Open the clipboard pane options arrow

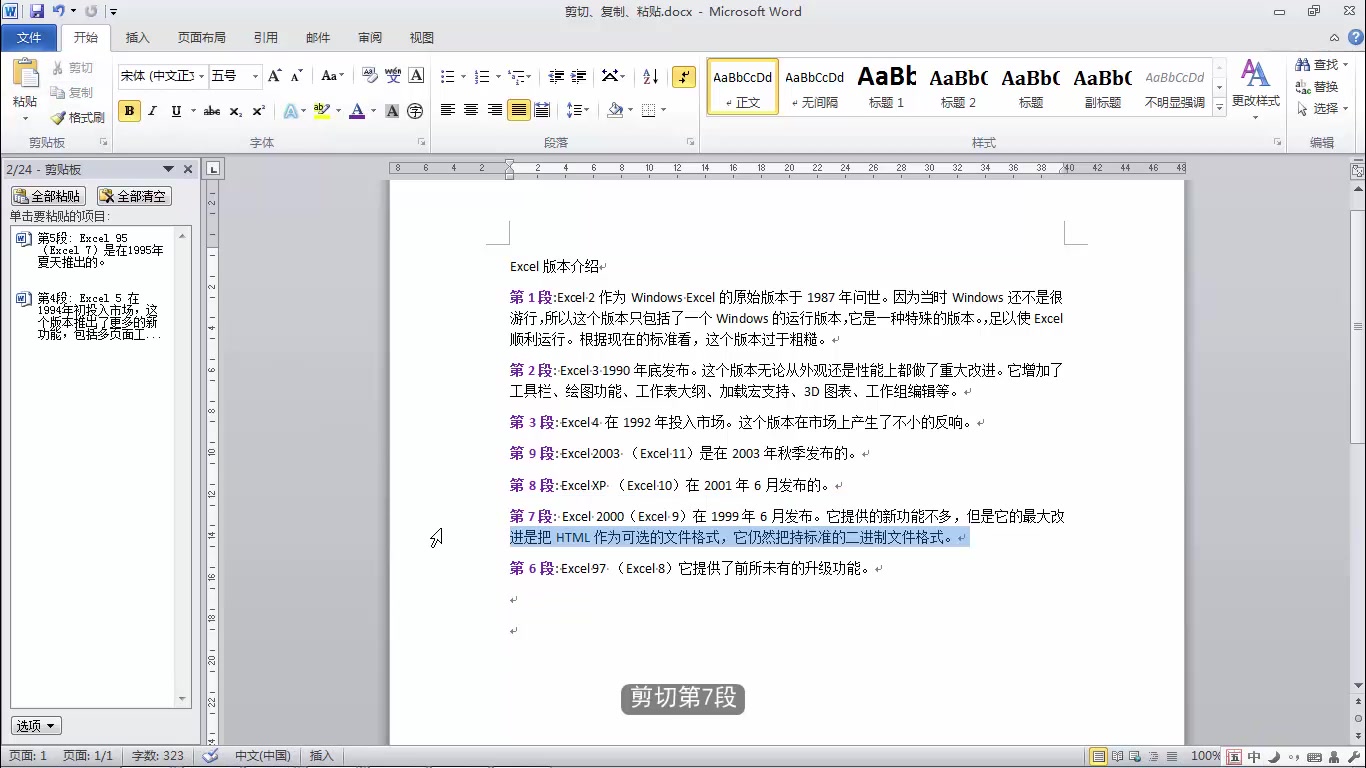click(169, 169)
